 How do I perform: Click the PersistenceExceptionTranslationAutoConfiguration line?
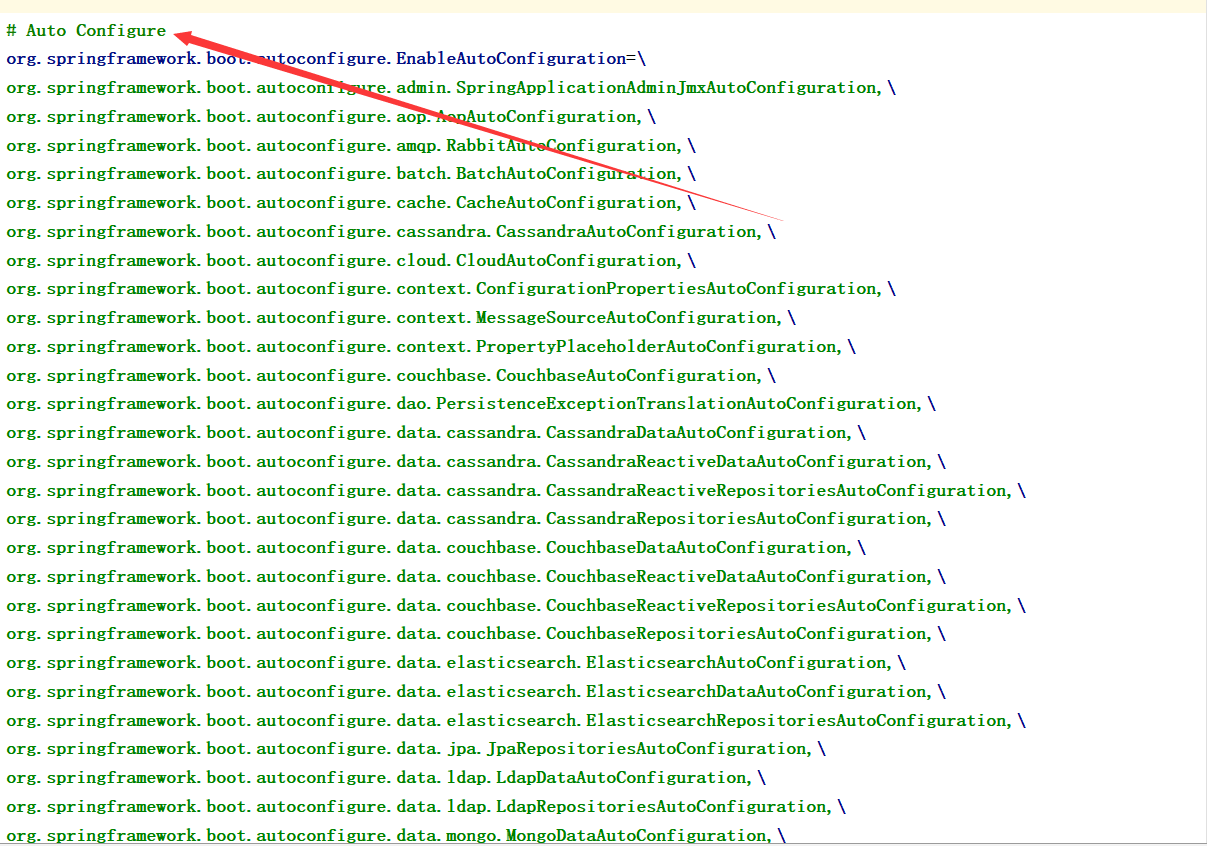point(471,404)
